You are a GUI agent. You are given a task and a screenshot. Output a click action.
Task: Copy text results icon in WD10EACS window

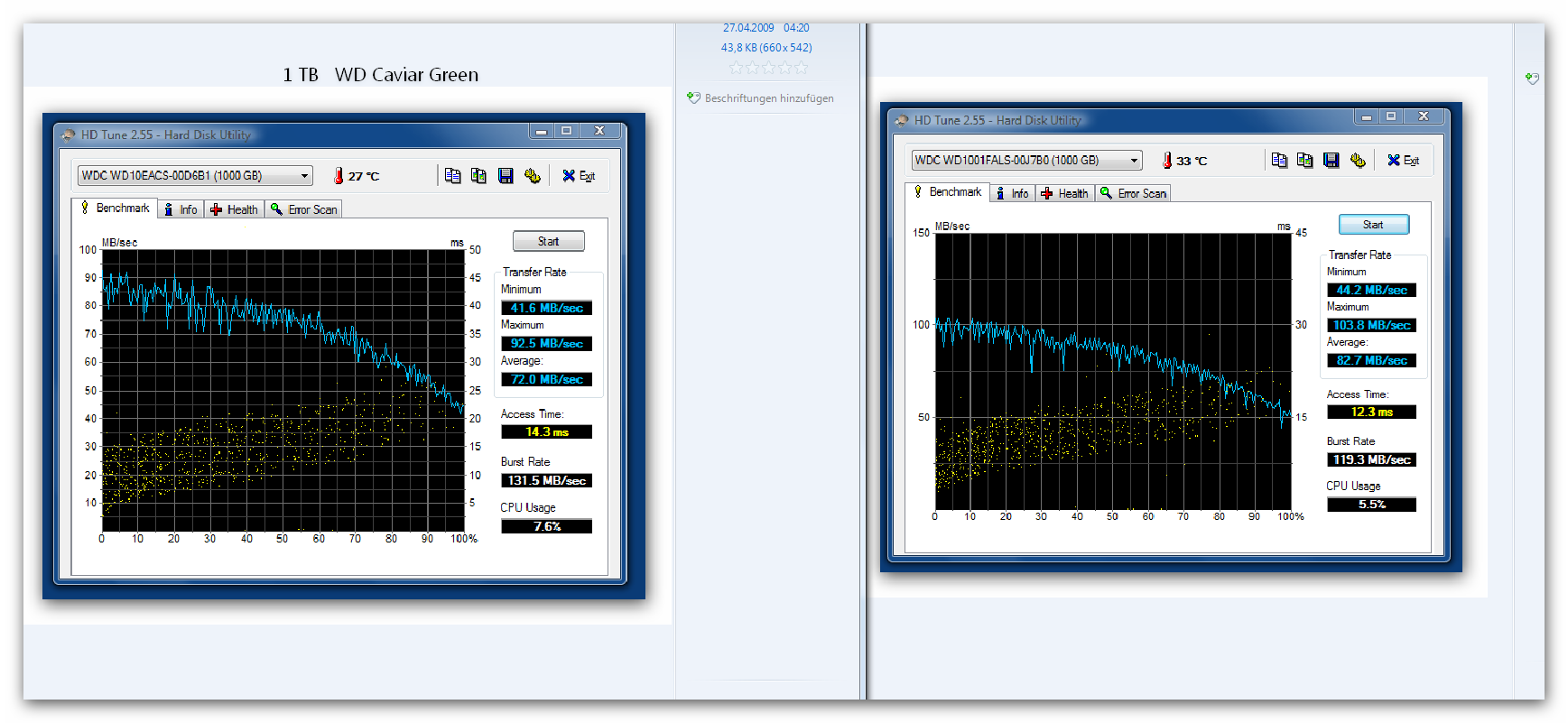coord(453,176)
